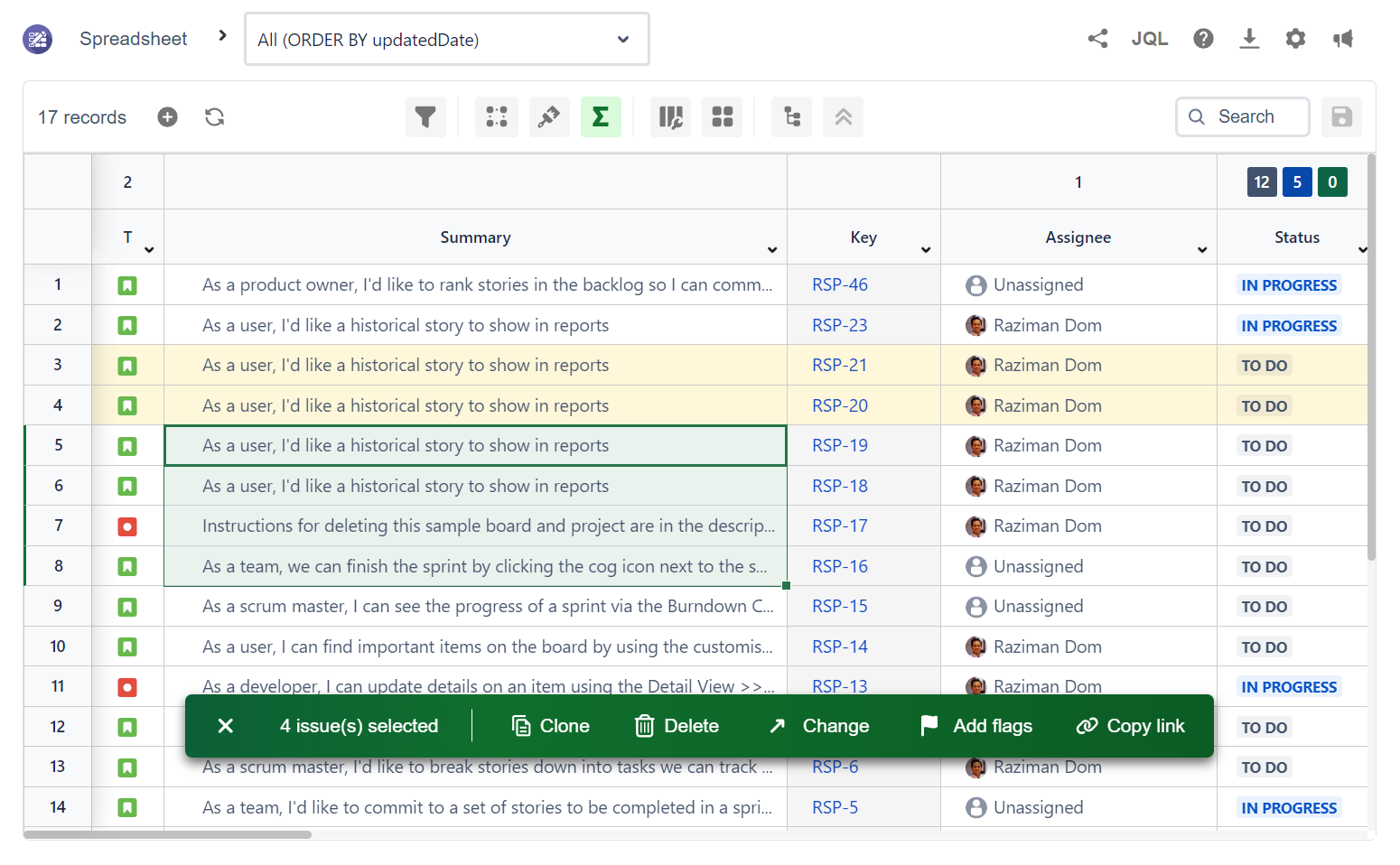The width and height of the screenshot is (1400, 865).
Task: Open issue link RSP-19
Action: click(840, 446)
